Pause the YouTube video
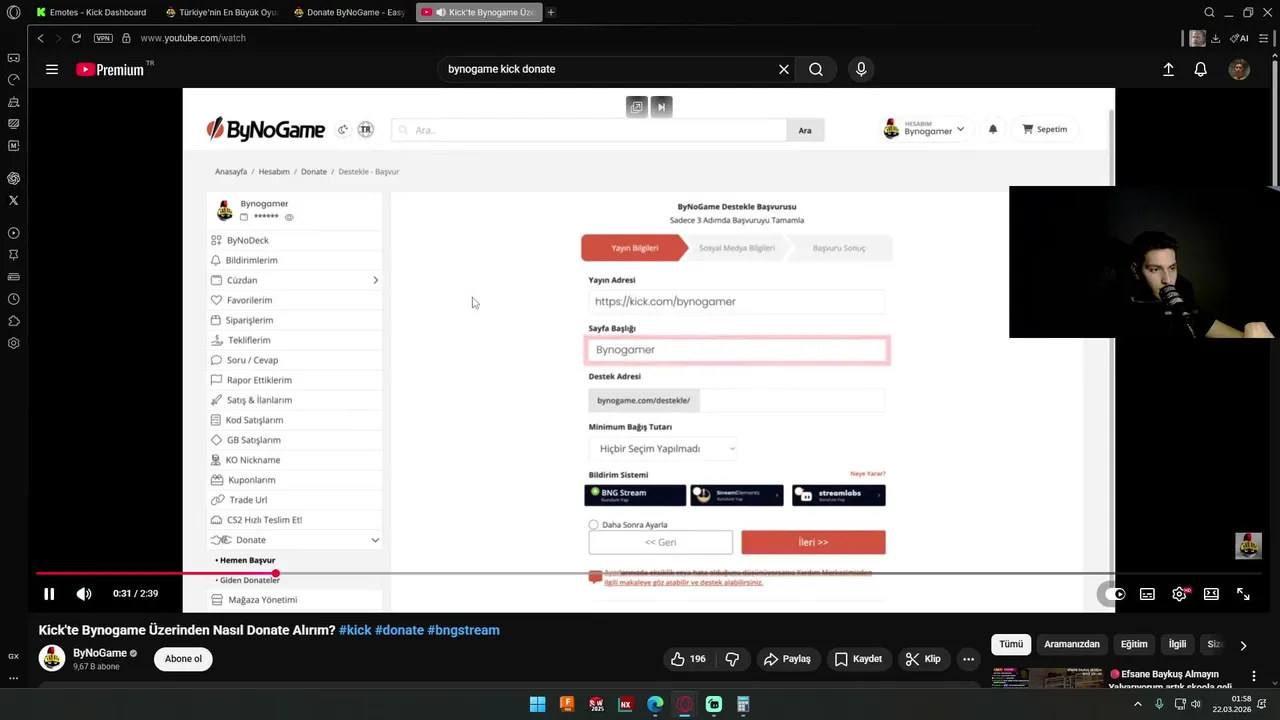Viewport: 1280px width, 720px height. (x=48, y=594)
